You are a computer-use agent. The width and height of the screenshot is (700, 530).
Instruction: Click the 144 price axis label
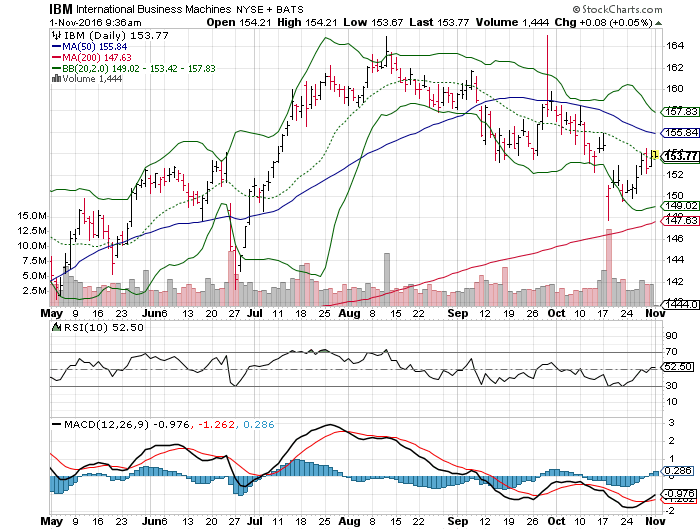coord(675,259)
